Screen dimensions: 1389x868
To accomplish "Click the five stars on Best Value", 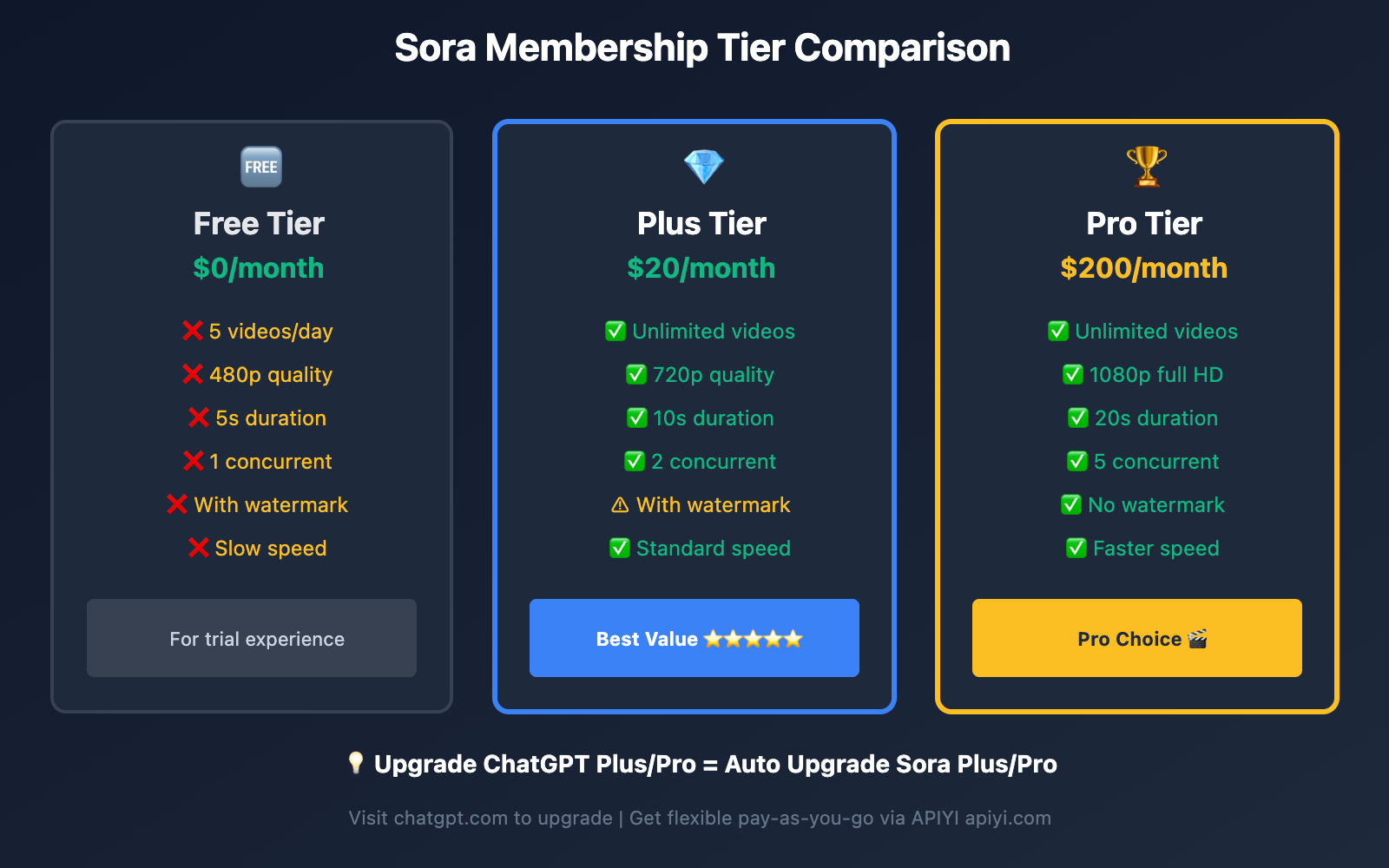I will (x=753, y=639).
